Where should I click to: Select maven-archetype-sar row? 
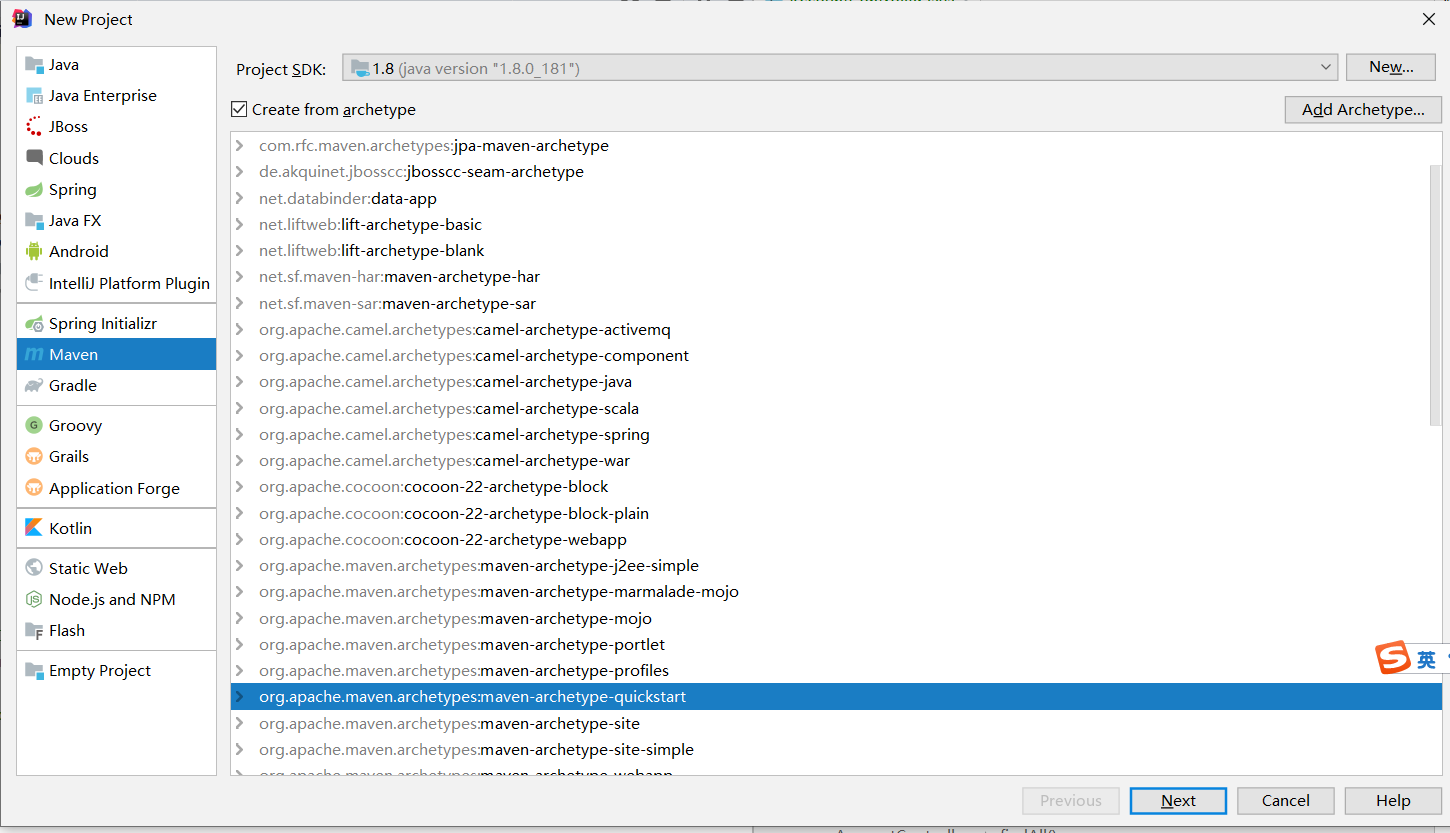point(836,304)
